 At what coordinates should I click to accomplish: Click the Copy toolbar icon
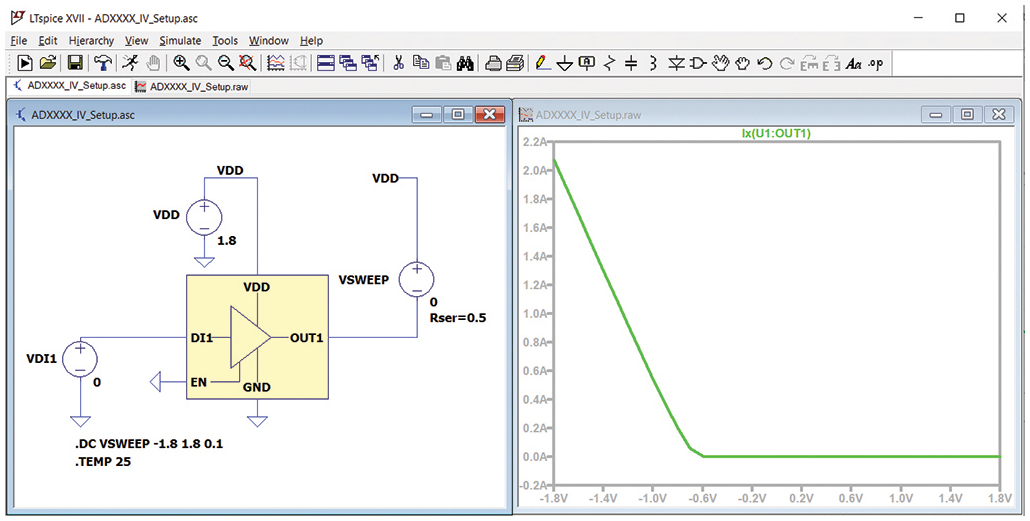point(421,63)
